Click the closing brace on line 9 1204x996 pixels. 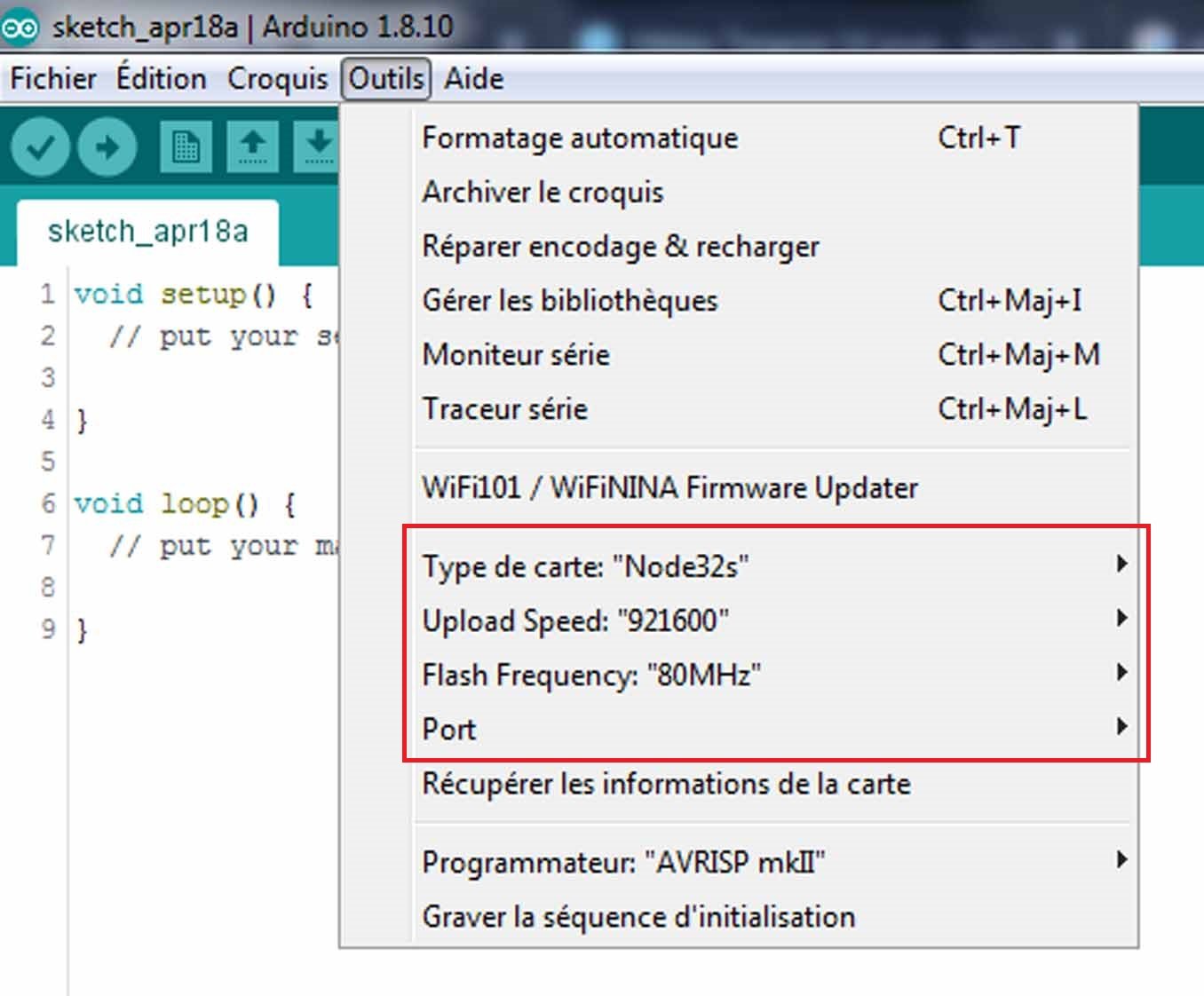[x=83, y=630]
